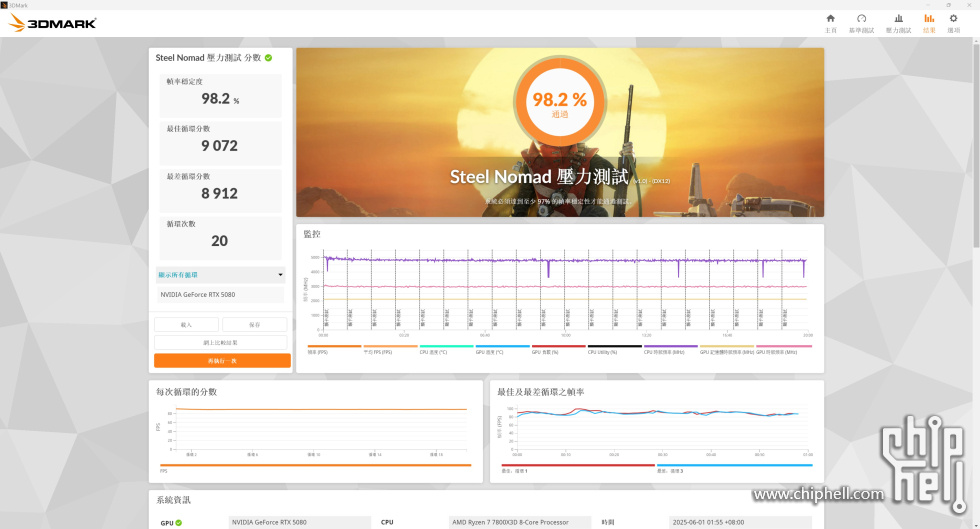The image size is (980, 529).
Task: Click green check next to GPU label
Action: pos(179,523)
